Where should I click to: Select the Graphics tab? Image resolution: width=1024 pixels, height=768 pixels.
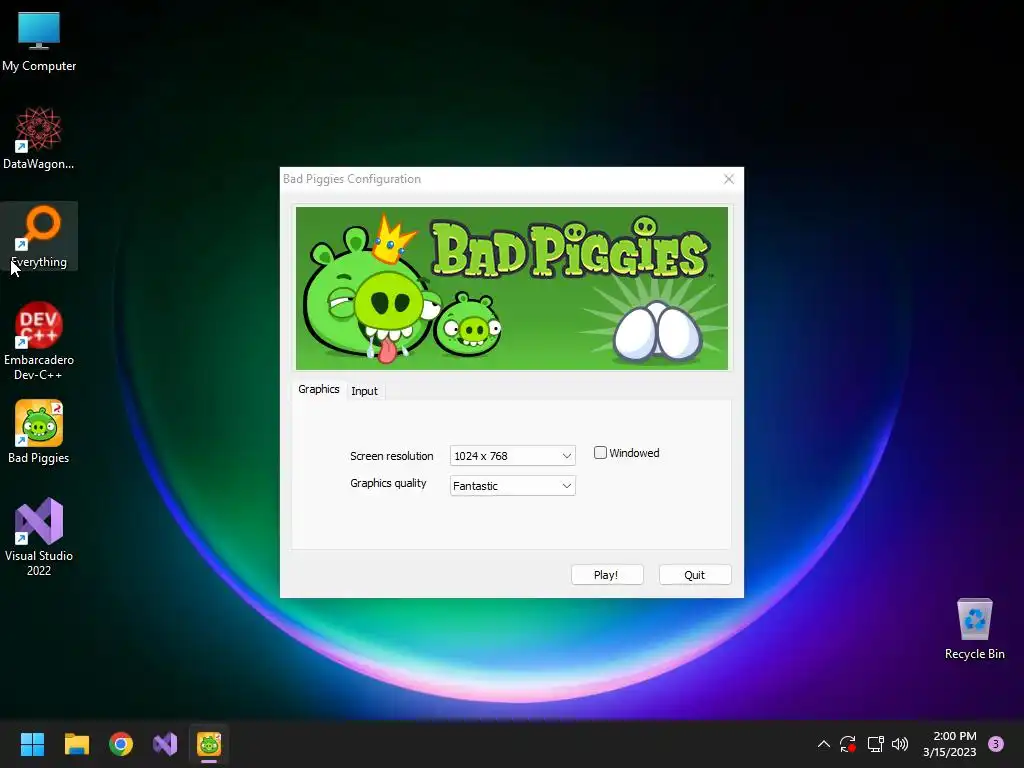[x=319, y=389]
